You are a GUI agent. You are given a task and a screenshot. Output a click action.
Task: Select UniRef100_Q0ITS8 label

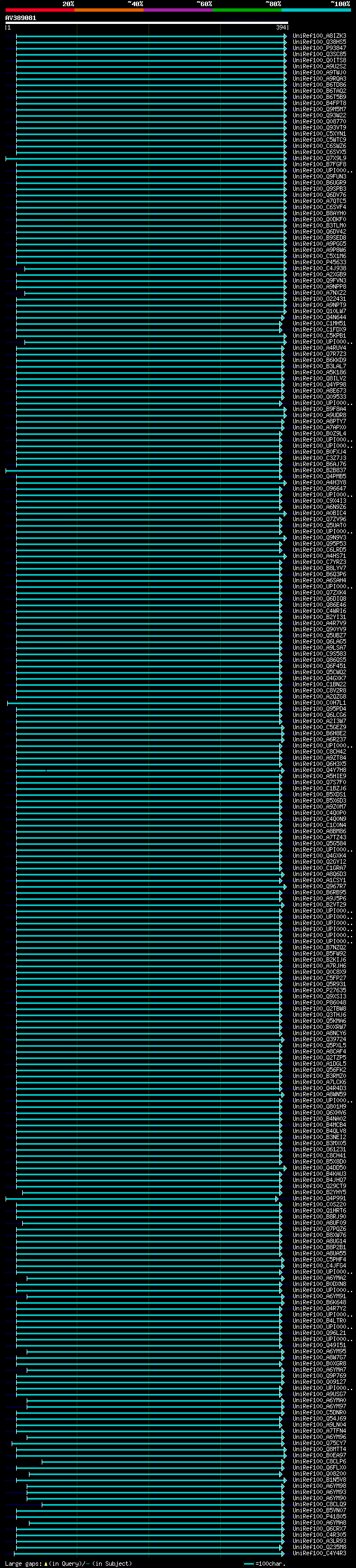pyautogui.click(x=319, y=60)
